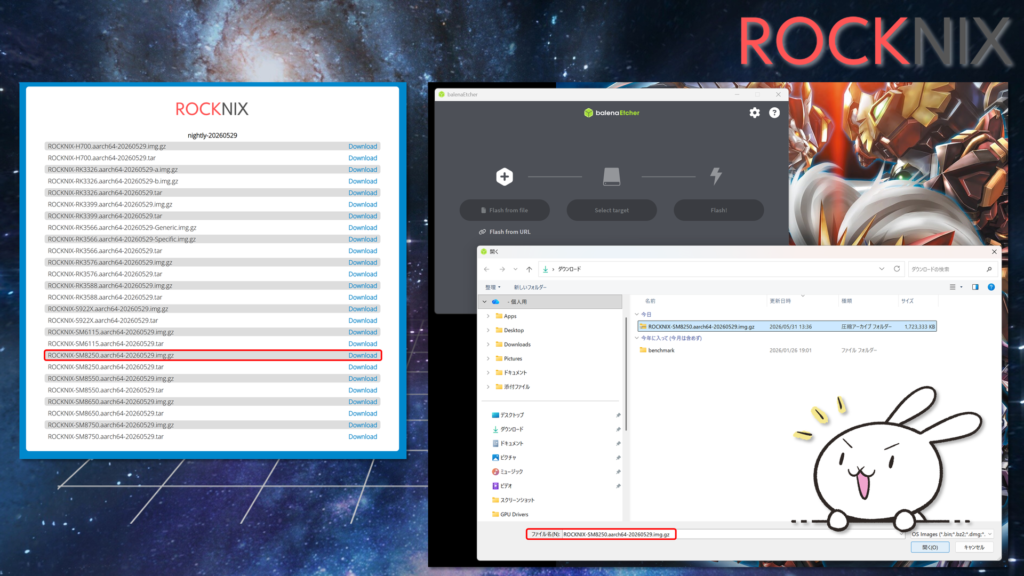This screenshot has height=576, width=1024.
Task: Click the Flash from URL link
Action: point(505,232)
